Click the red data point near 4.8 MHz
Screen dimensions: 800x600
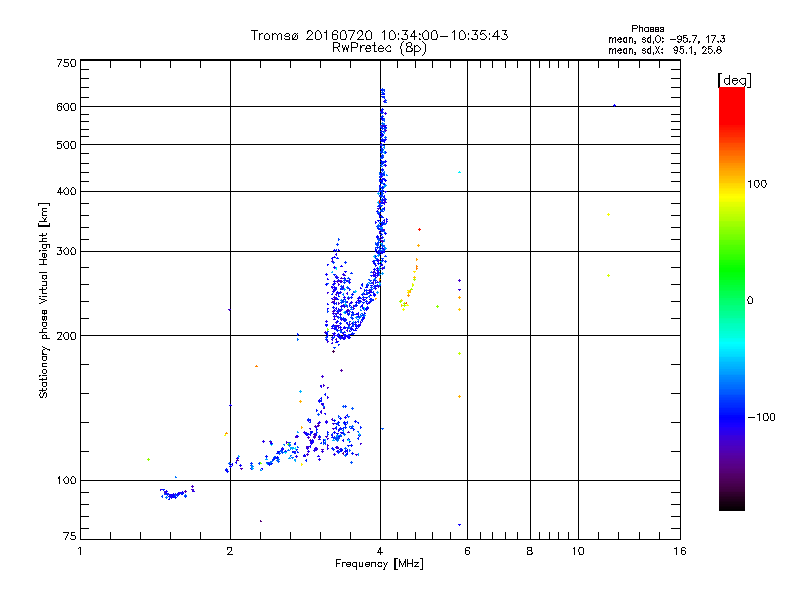tap(419, 230)
